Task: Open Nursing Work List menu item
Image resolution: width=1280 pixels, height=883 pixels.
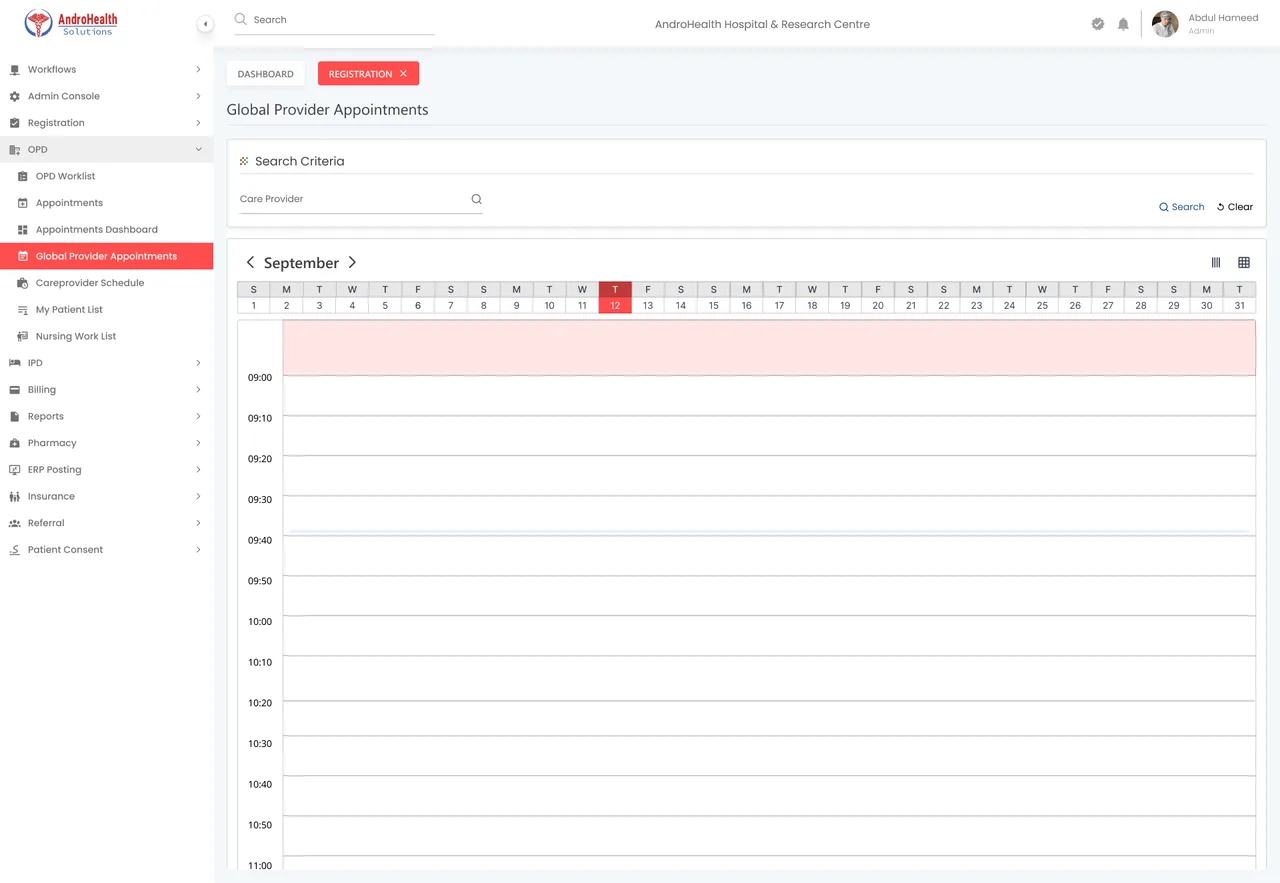Action: pyautogui.click(x=107, y=336)
